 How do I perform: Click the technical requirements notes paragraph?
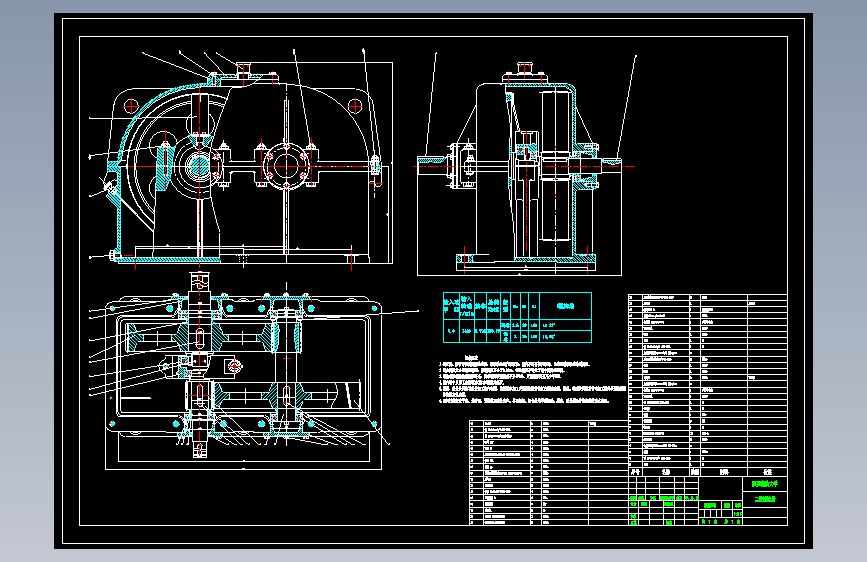point(532,381)
